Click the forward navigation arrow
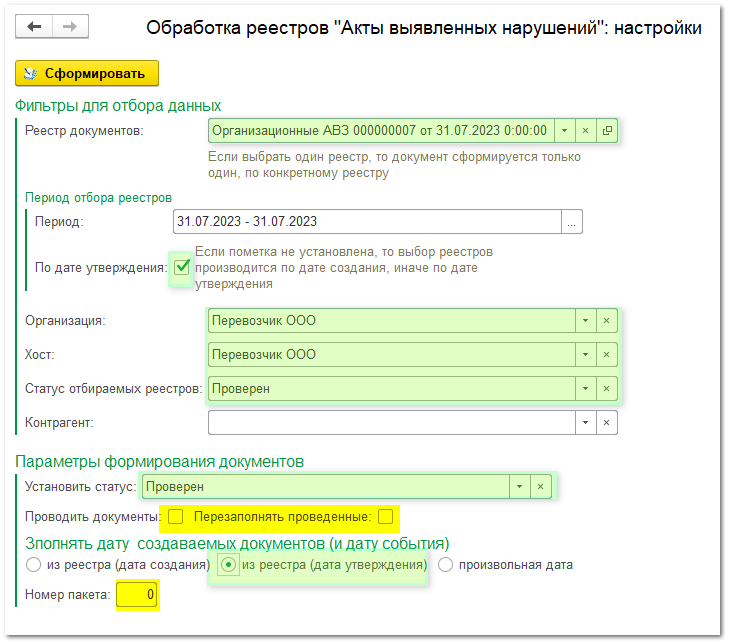The width and height of the screenshot is (729, 644). pyautogui.click(x=69, y=27)
